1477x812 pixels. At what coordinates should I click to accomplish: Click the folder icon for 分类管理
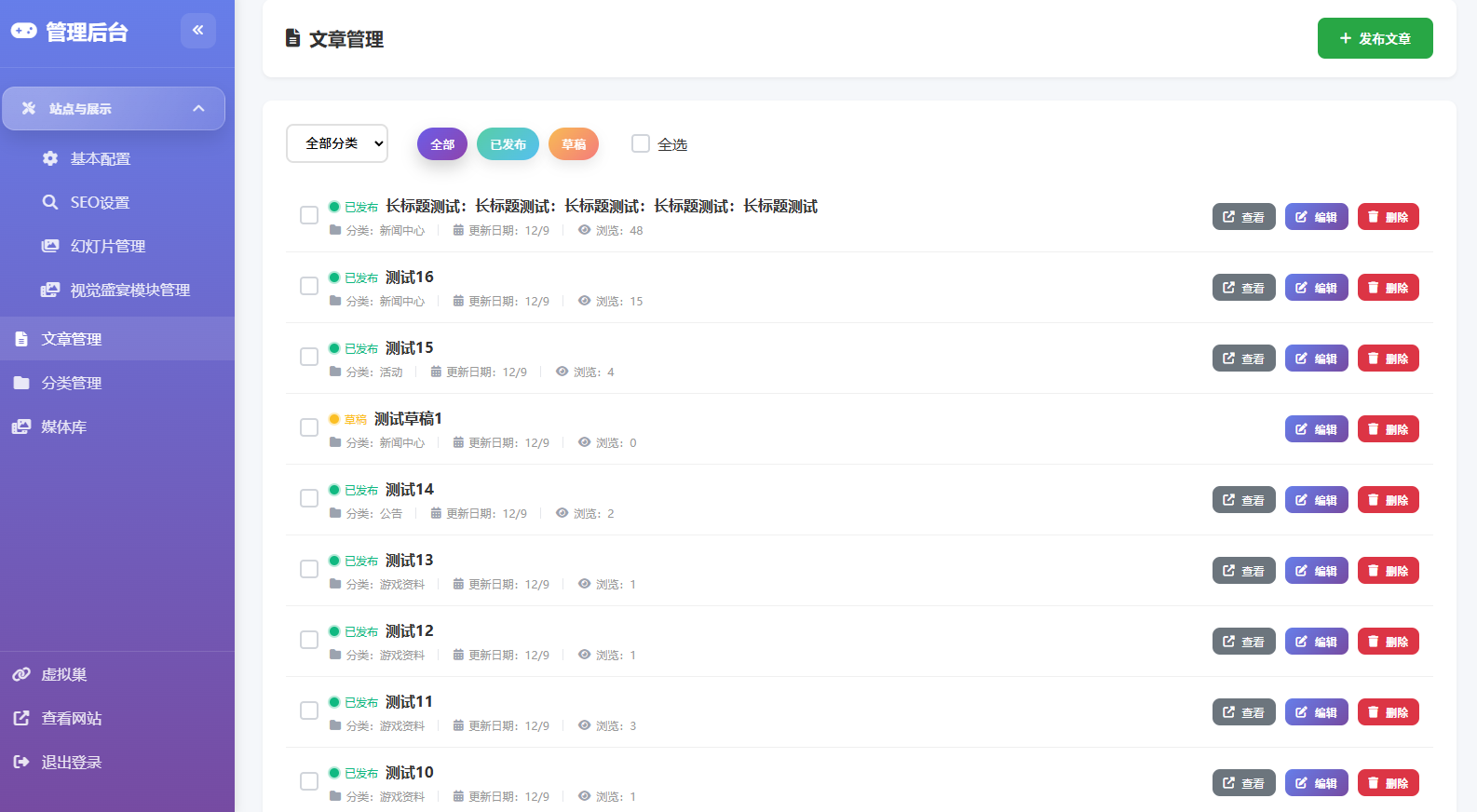[21, 383]
